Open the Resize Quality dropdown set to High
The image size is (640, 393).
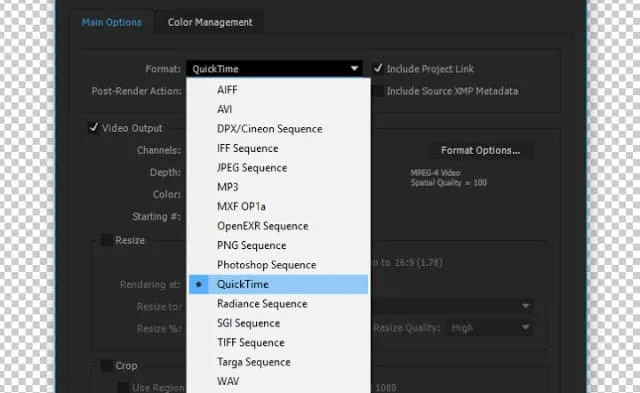pyautogui.click(x=490, y=328)
